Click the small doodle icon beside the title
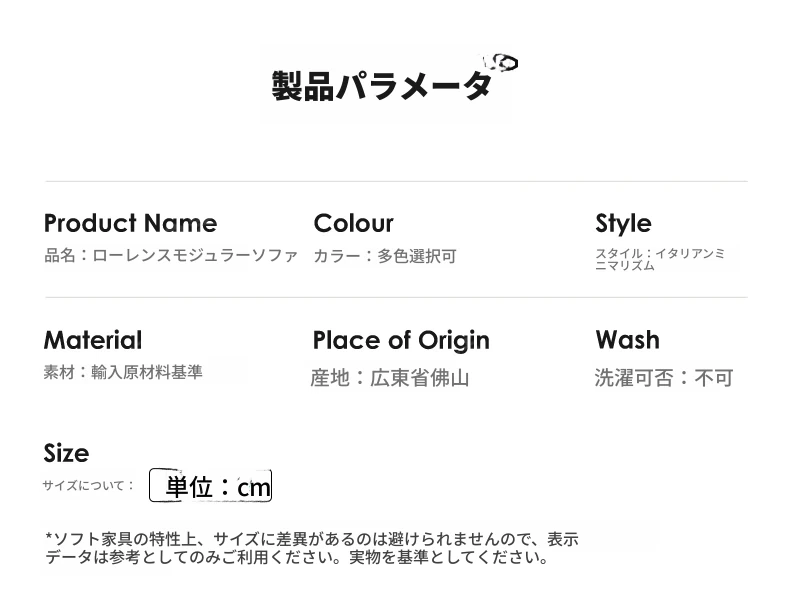 point(501,62)
